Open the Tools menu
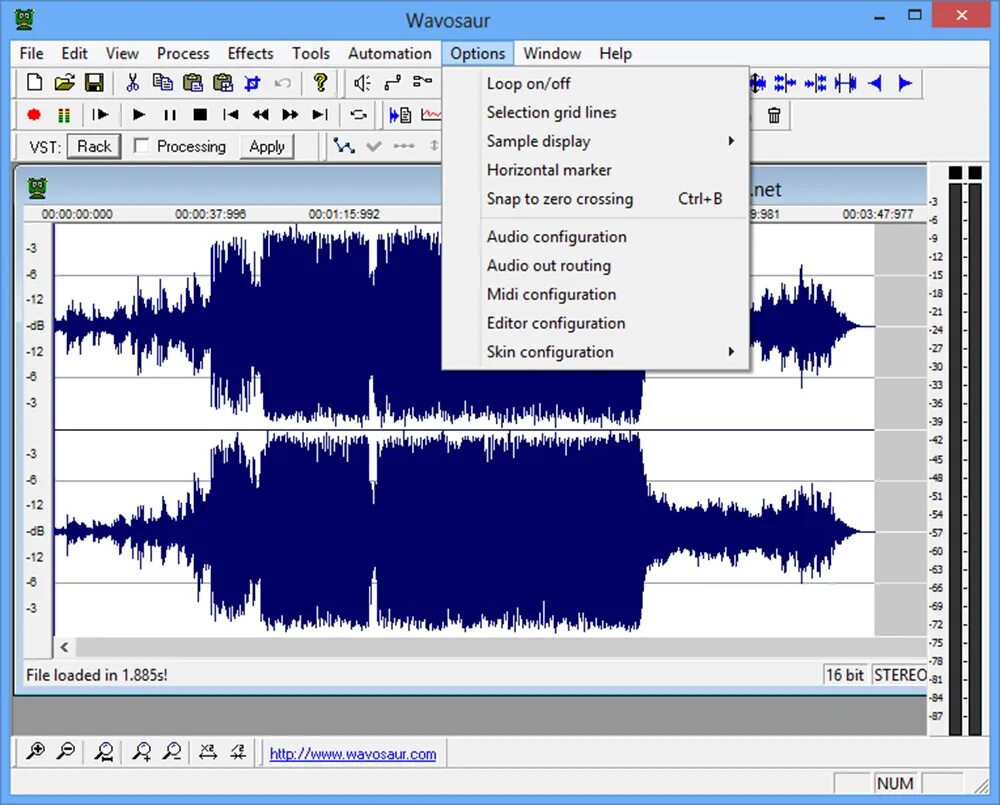Screen dimensions: 1000x805 pos(311,54)
